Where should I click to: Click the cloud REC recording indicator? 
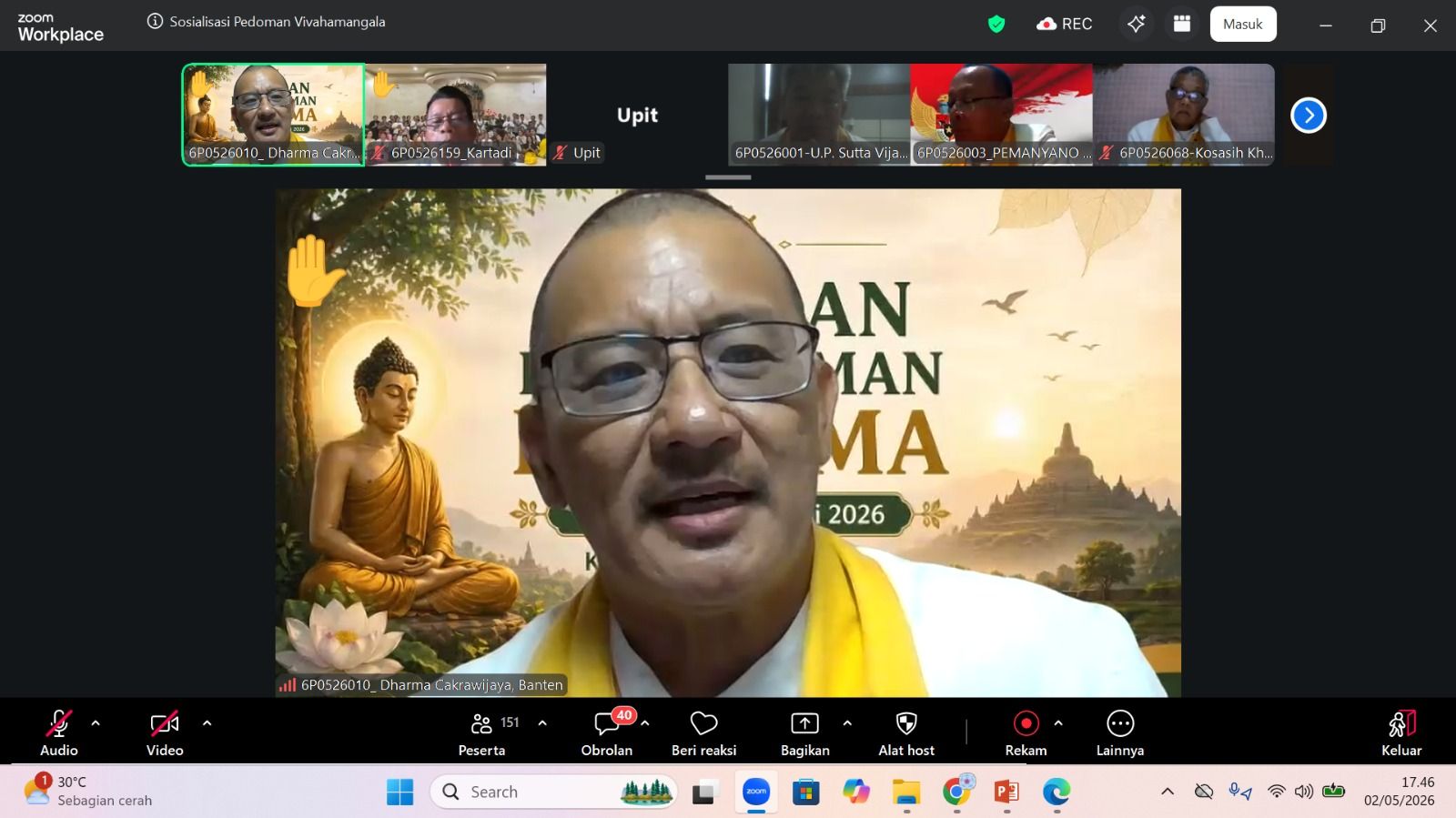pyautogui.click(x=1065, y=24)
